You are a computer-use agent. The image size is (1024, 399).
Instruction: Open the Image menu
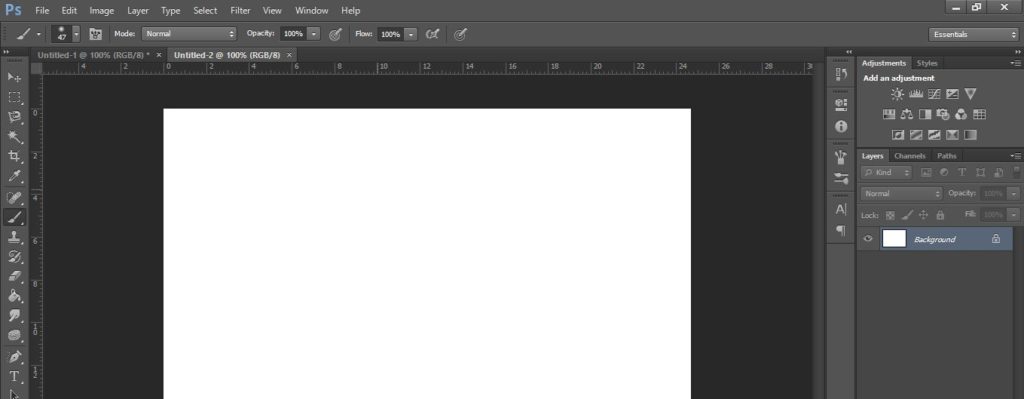point(101,10)
